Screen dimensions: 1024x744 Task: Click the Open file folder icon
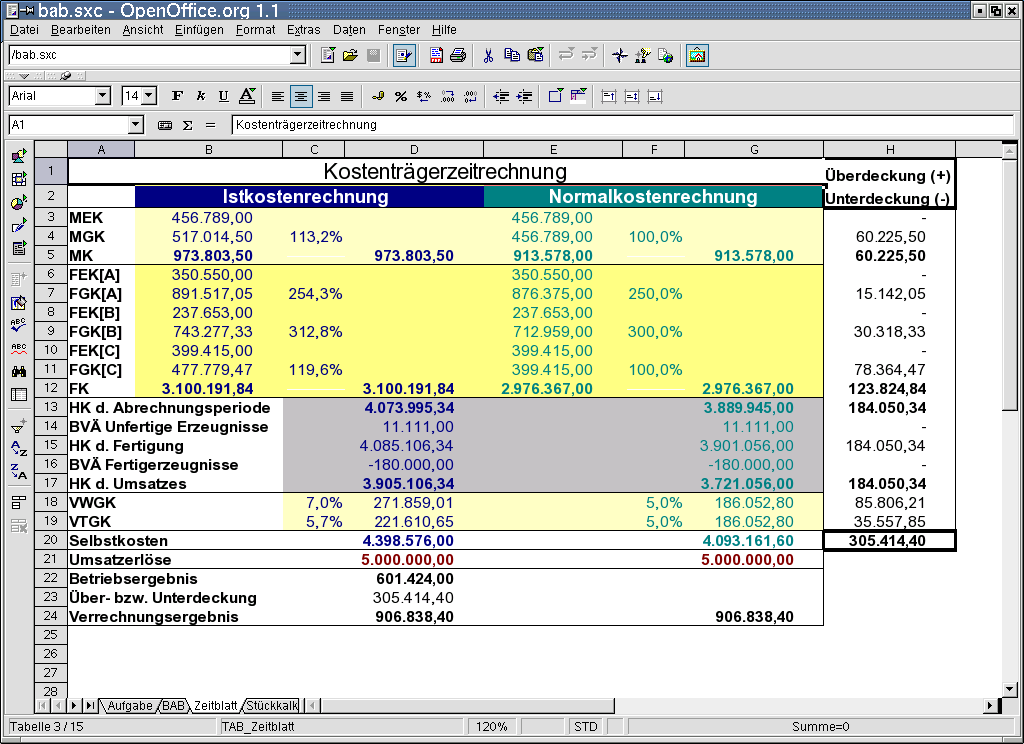click(350, 55)
